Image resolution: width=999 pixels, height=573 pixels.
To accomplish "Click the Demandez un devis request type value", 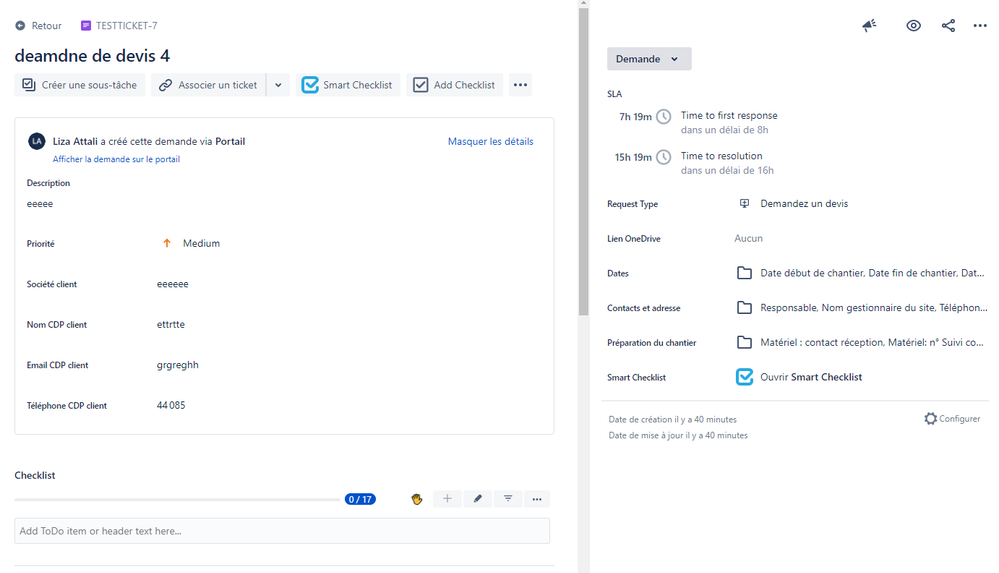I will [804, 203].
